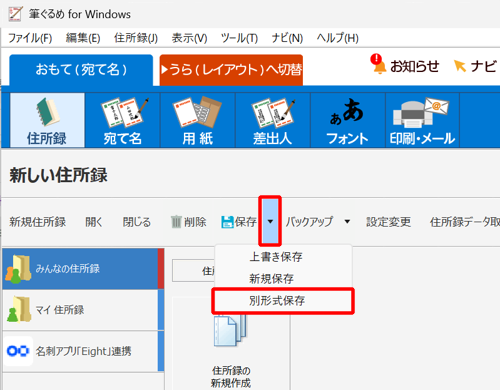Viewport: 500px width, 390px height.
Task: Click the ナビ arrow button
Action: point(475,66)
